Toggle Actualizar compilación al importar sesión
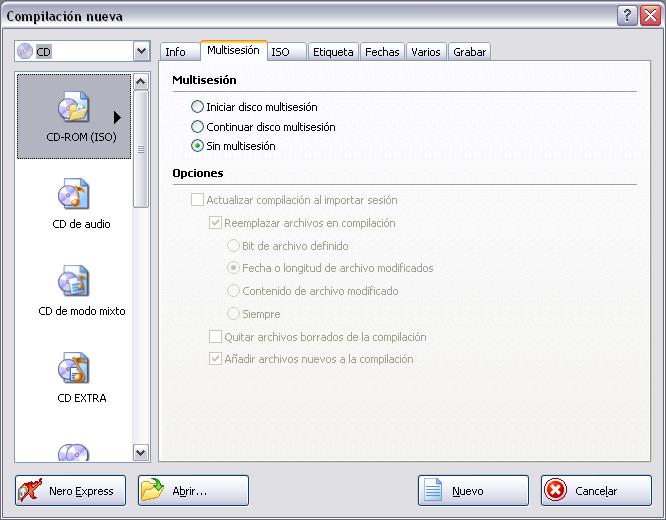The height and width of the screenshot is (520, 666). 197,200
